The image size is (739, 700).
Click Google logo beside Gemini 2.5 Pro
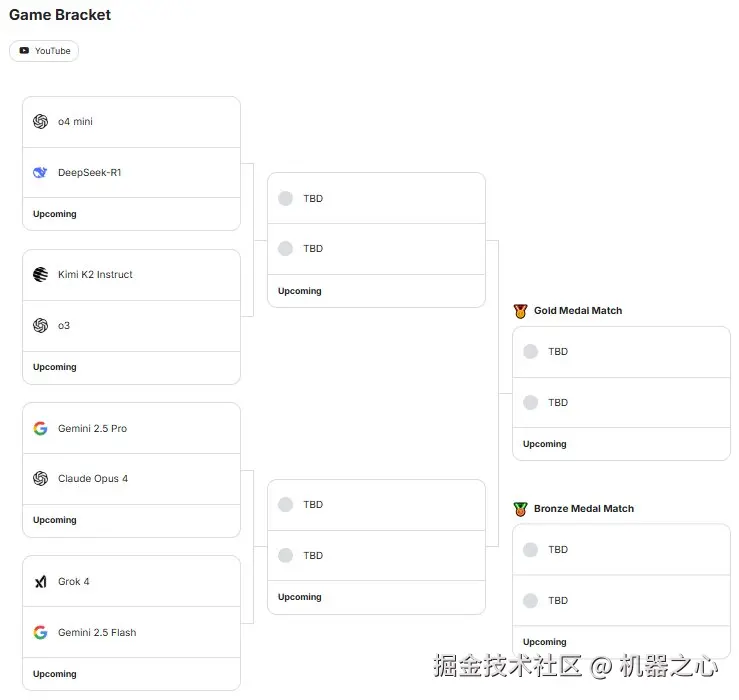point(41,429)
